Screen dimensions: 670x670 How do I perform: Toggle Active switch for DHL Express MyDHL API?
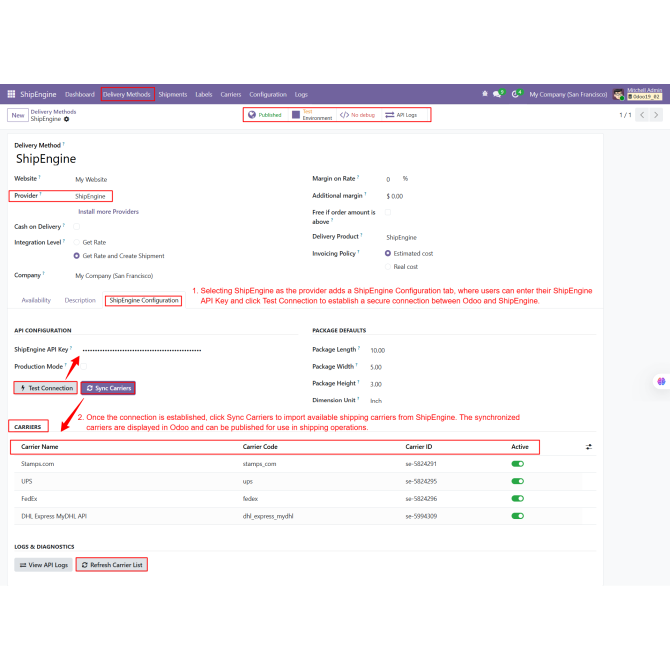coord(517,516)
